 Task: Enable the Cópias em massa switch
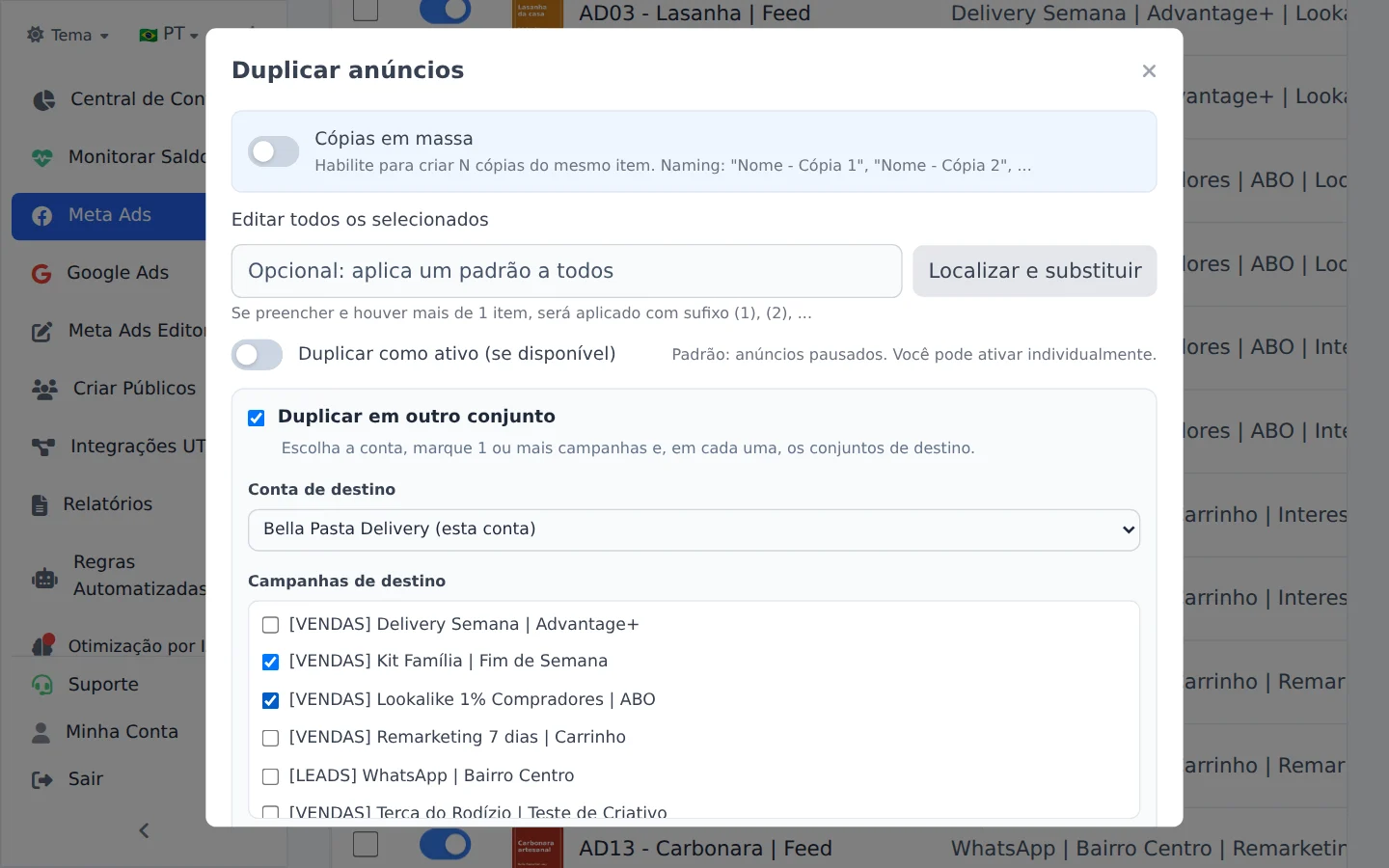[273, 151]
